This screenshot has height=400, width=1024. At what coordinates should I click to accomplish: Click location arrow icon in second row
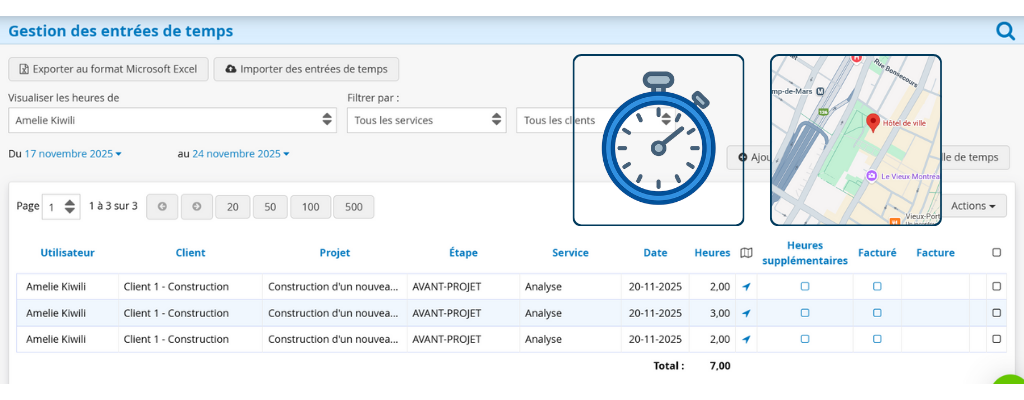coord(746,313)
